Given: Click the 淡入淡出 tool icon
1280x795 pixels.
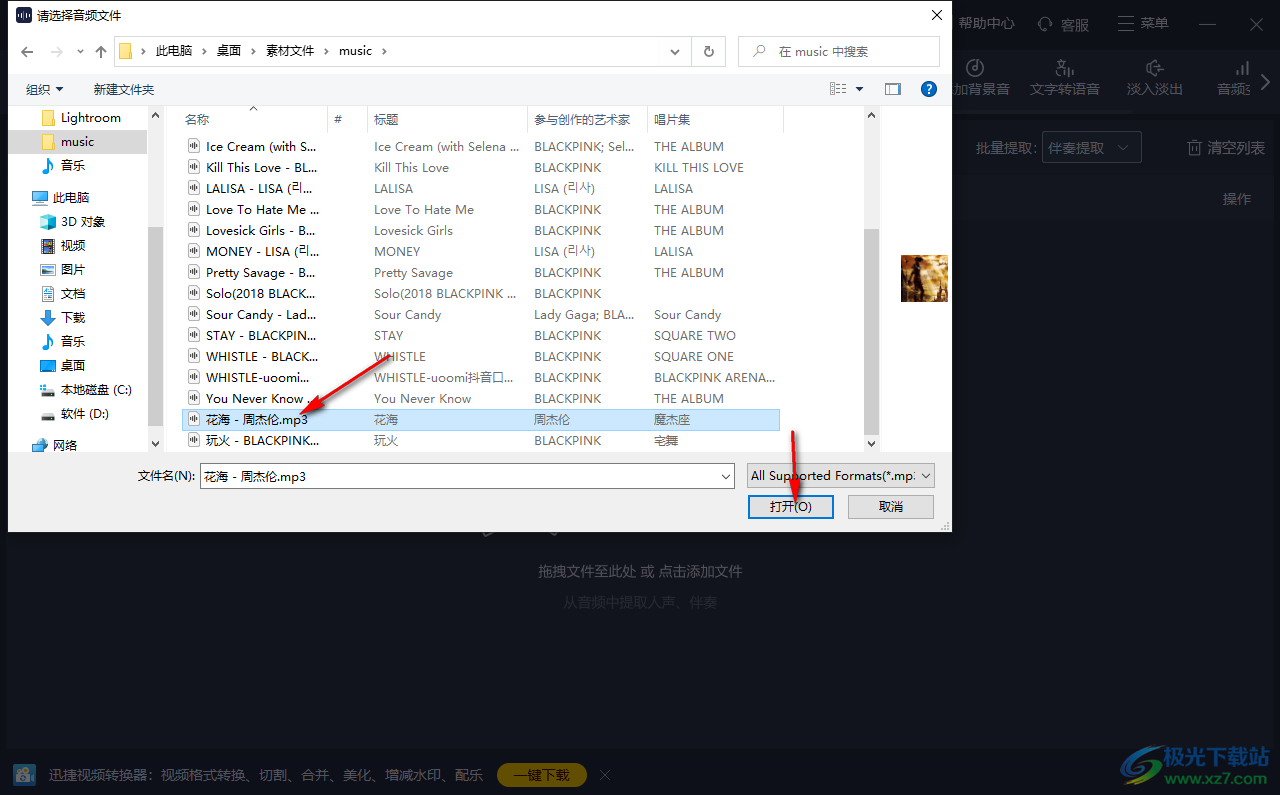Looking at the screenshot, I should (1155, 68).
